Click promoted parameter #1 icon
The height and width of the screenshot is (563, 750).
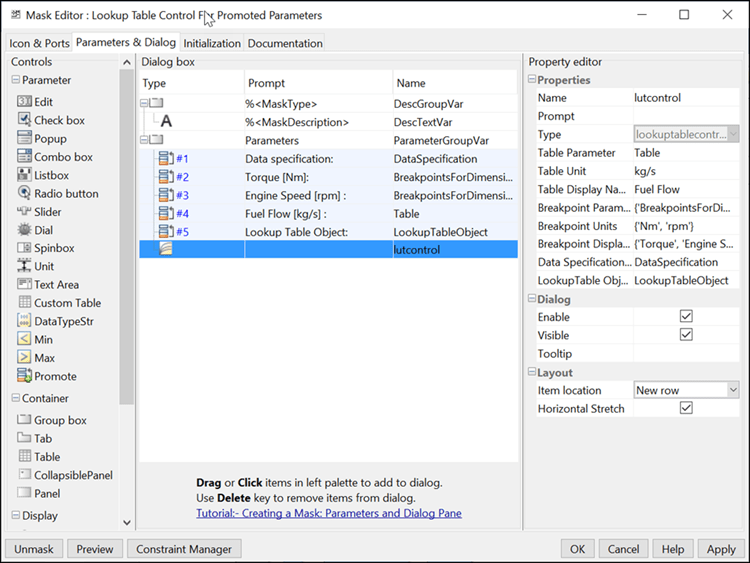[166, 158]
